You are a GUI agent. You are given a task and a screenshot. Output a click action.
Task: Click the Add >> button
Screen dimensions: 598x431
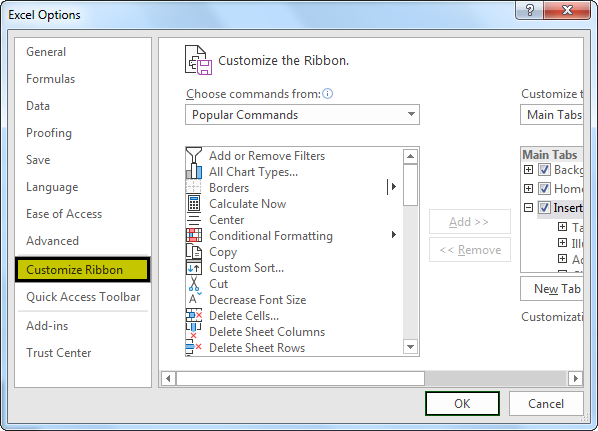click(469, 221)
